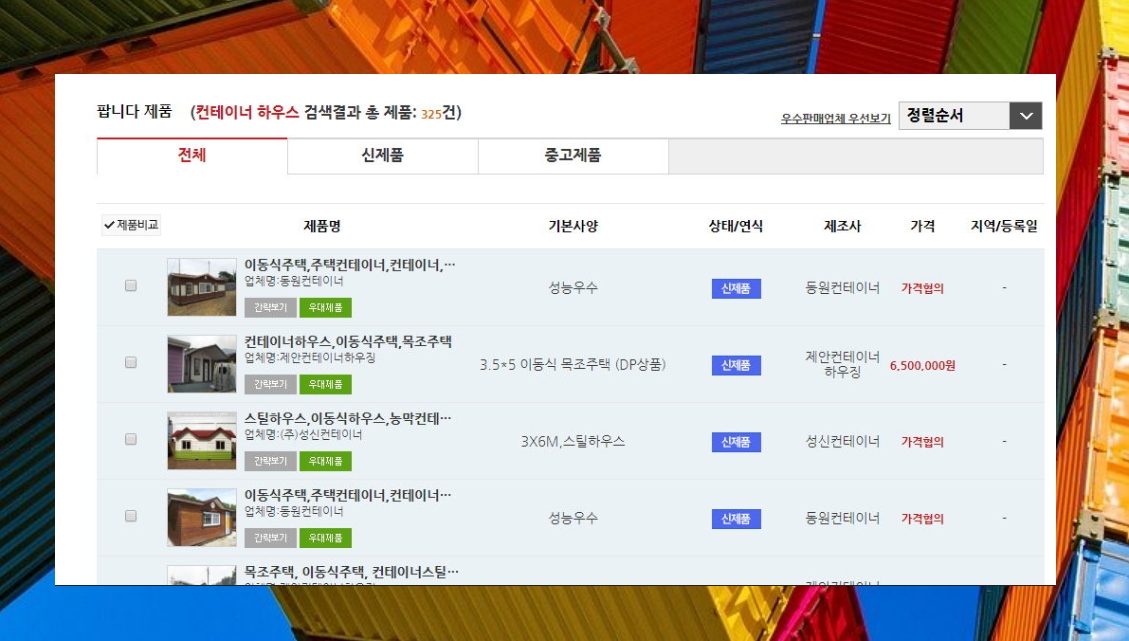Click 우대제품 badge on the brown wooden house 동원컨테이너 listing

[325, 538]
